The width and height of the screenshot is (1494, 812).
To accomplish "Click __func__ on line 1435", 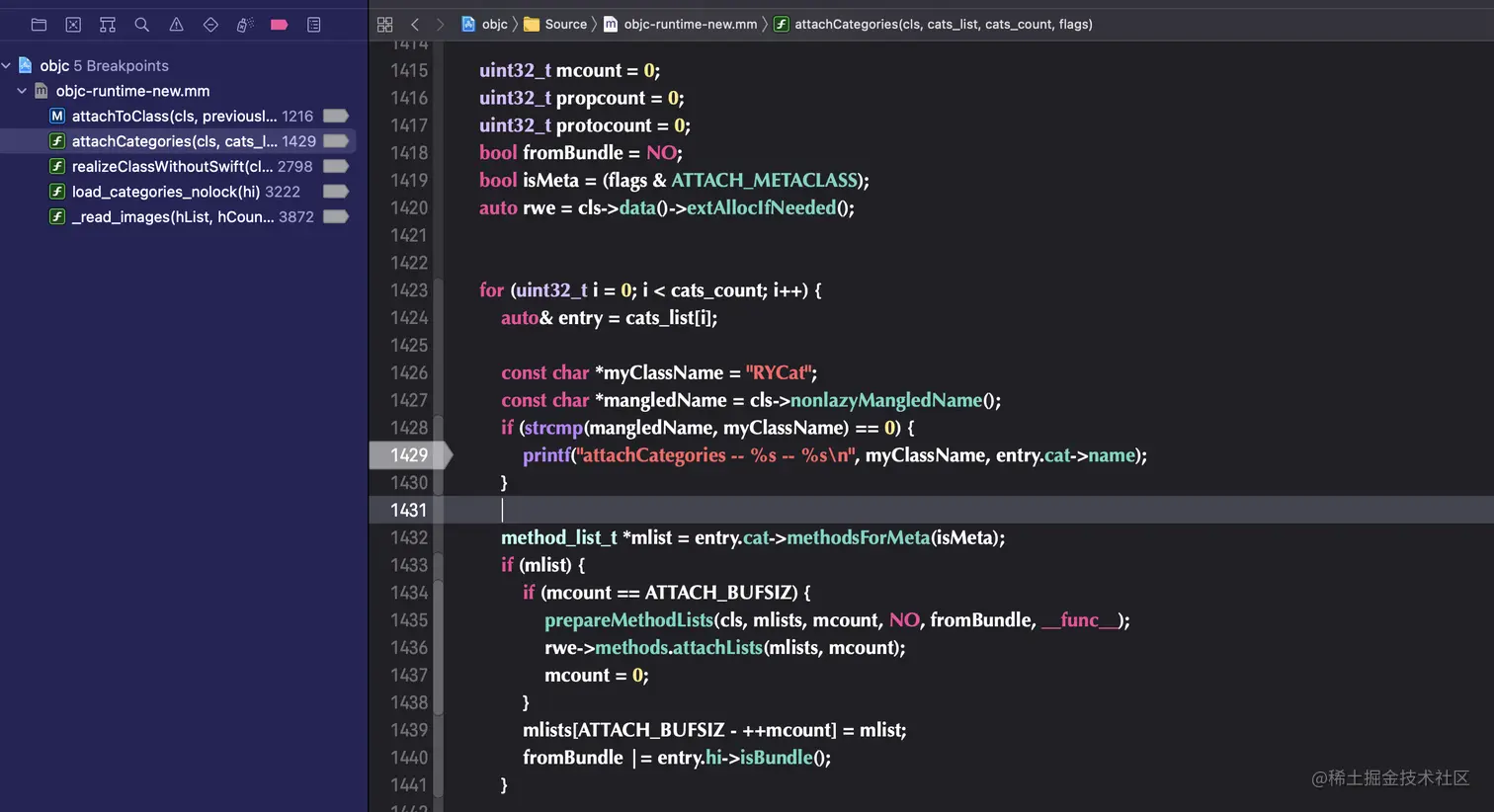I will [1080, 620].
